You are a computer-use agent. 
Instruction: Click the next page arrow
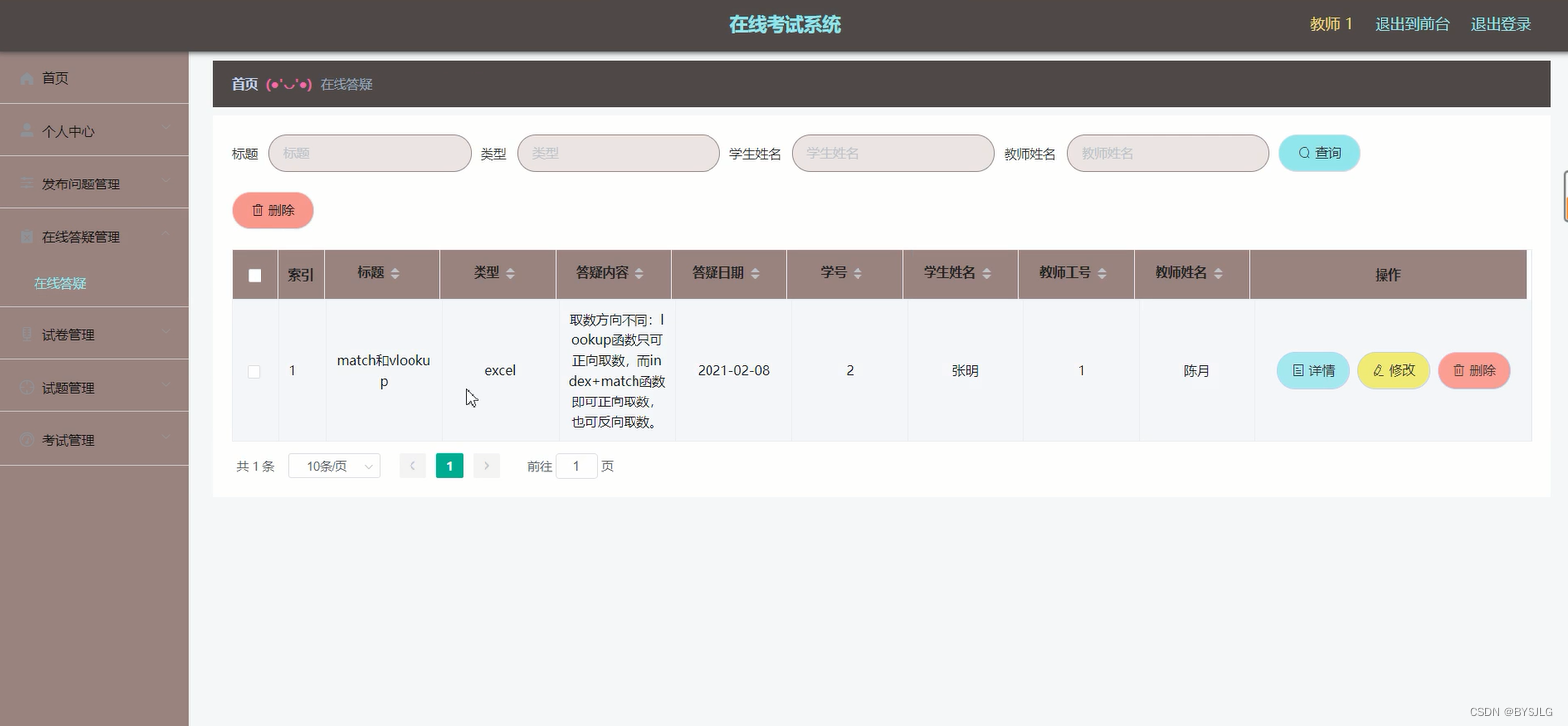[486, 466]
